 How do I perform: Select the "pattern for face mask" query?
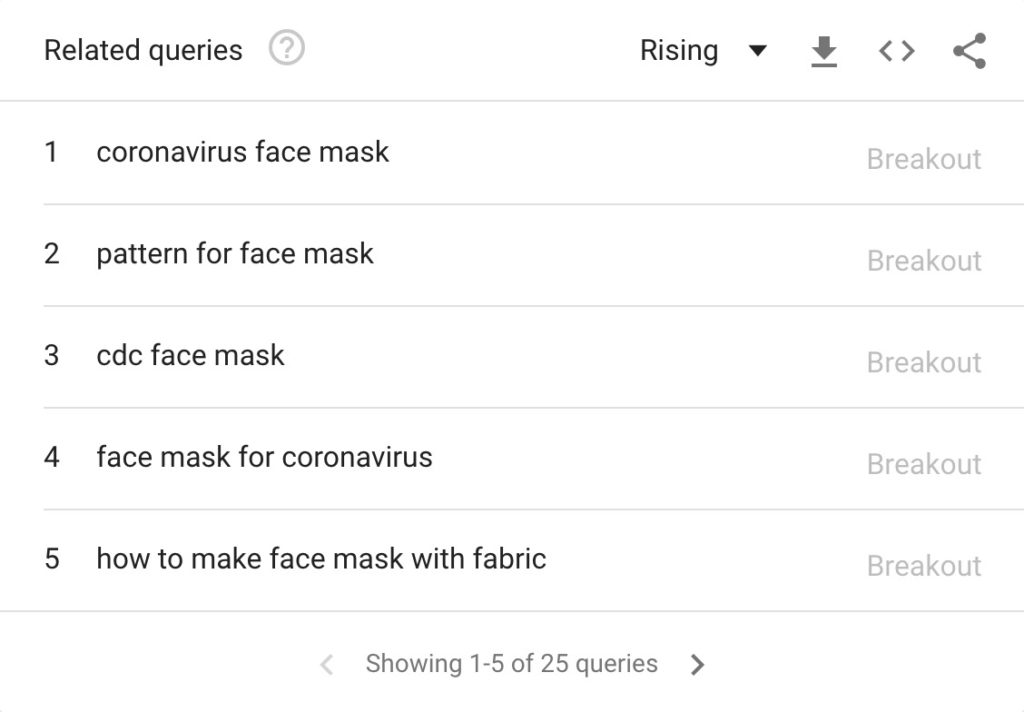[x=234, y=254]
